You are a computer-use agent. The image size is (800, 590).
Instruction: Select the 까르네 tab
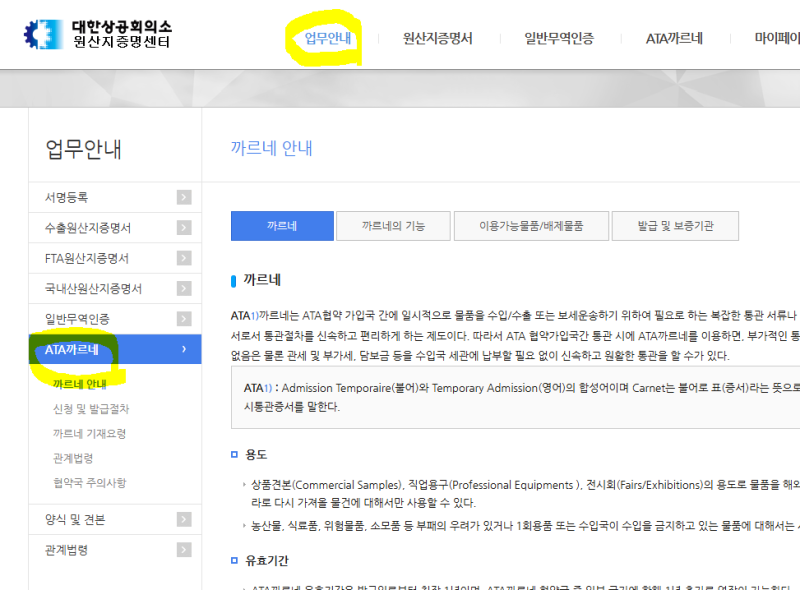282,226
